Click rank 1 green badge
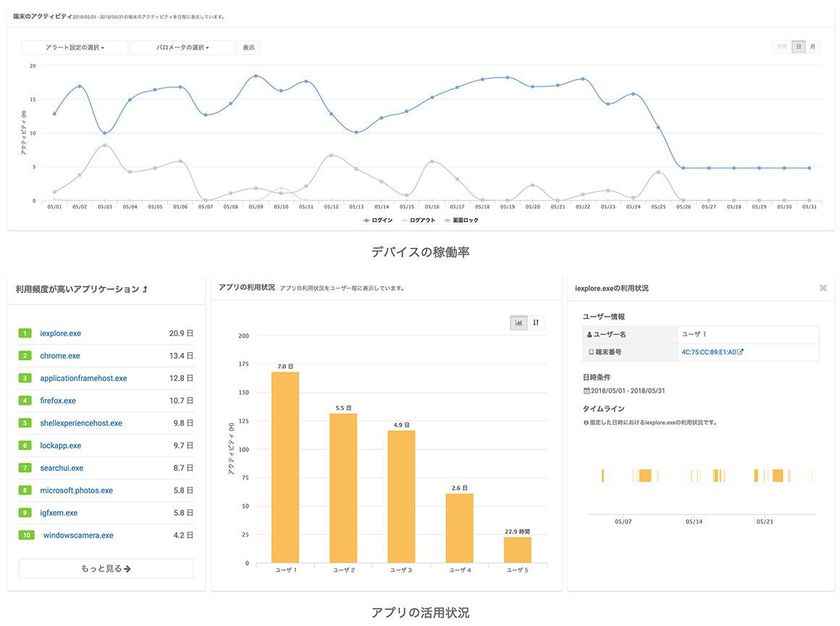 pos(25,333)
